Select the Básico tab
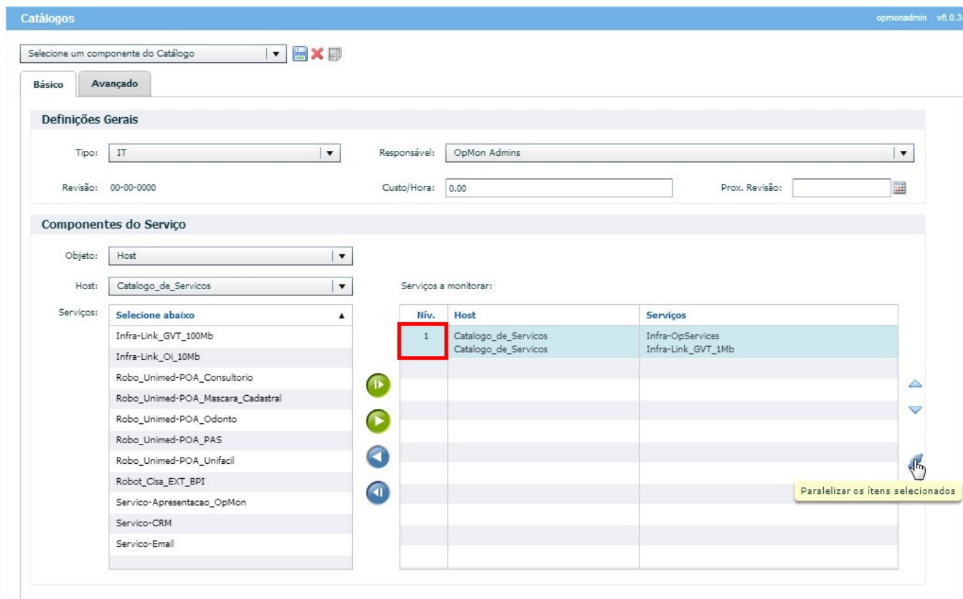Screen dimensions: 963x599 tap(47, 85)
